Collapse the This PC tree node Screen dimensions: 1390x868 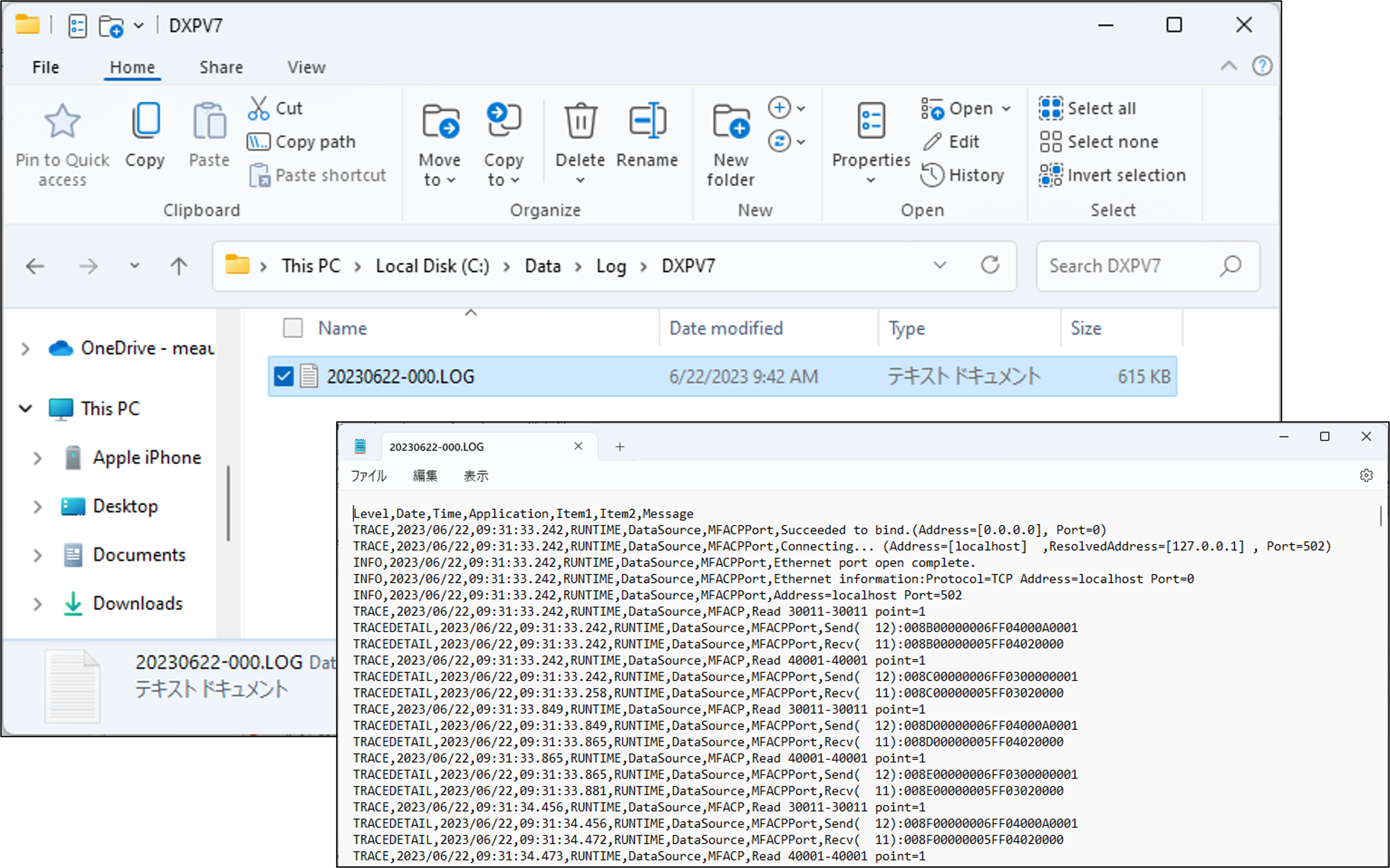coord(26,409)
